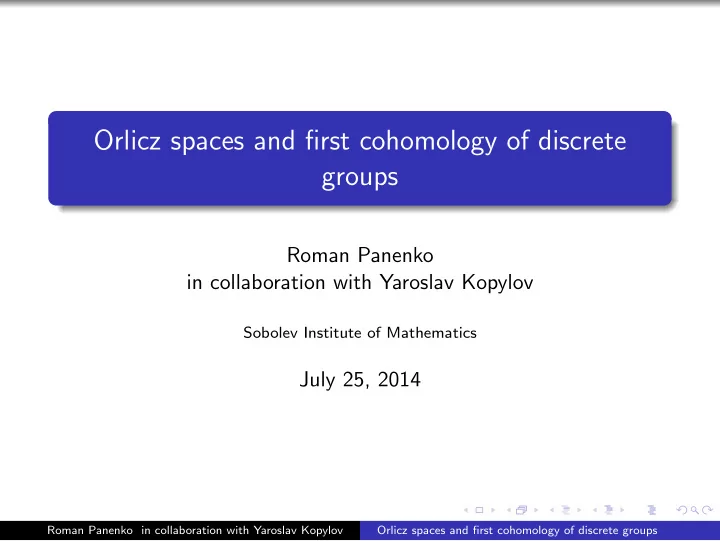Click the Beamer section icon

(x=609, y=510)
